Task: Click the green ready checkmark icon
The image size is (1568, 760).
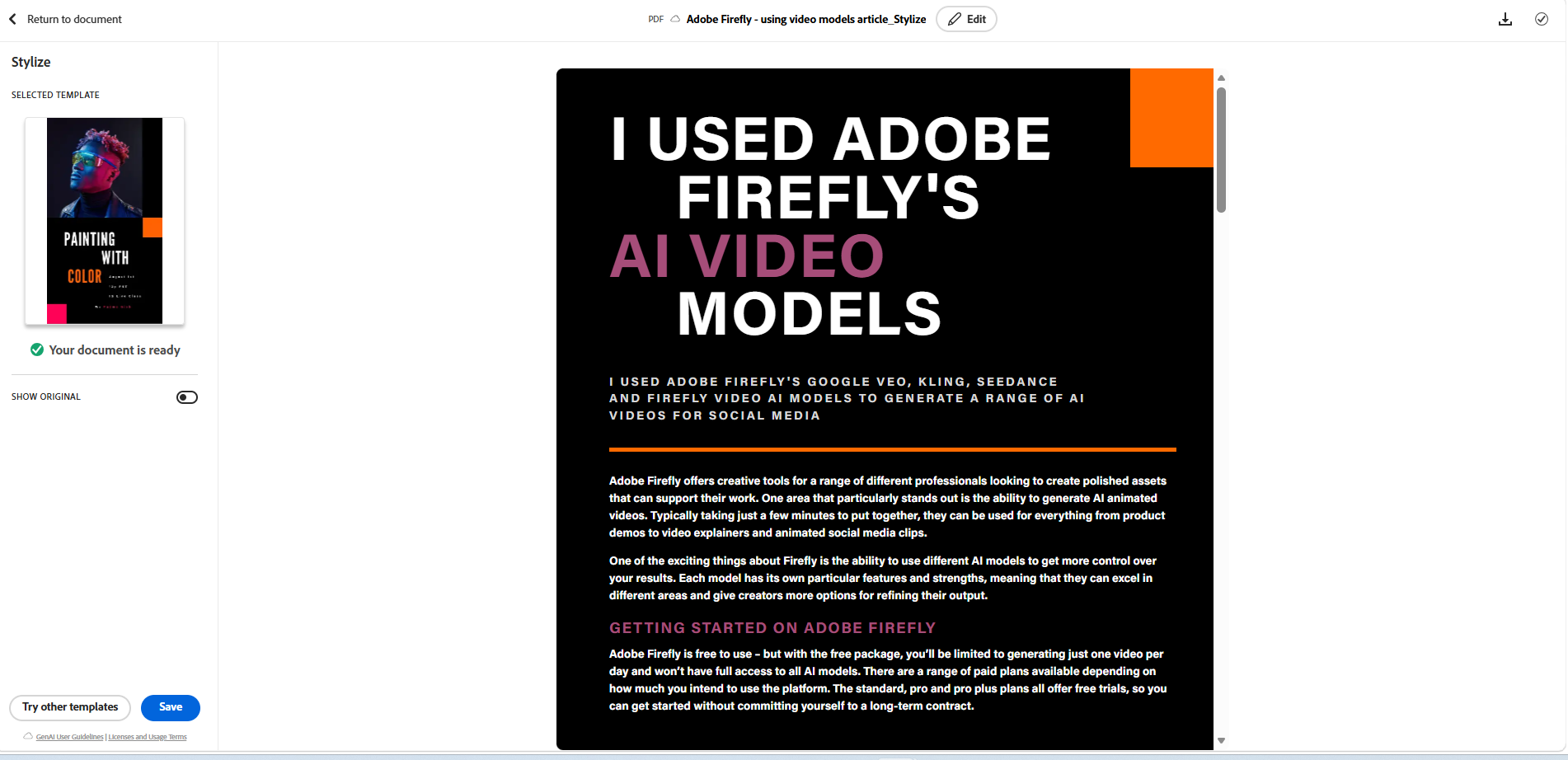Action: point(37,350)
